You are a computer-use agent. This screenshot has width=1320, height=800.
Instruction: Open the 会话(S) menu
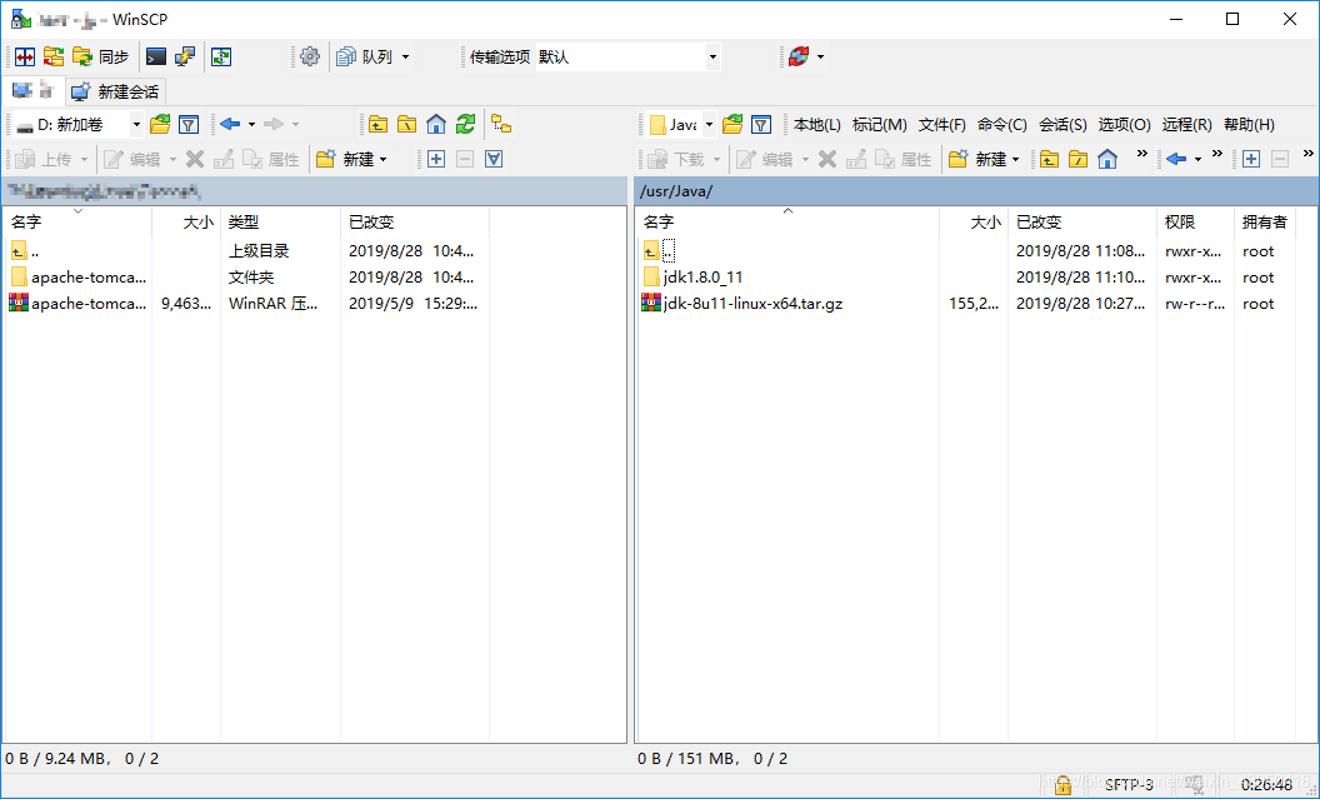[x=1063, y=125]
